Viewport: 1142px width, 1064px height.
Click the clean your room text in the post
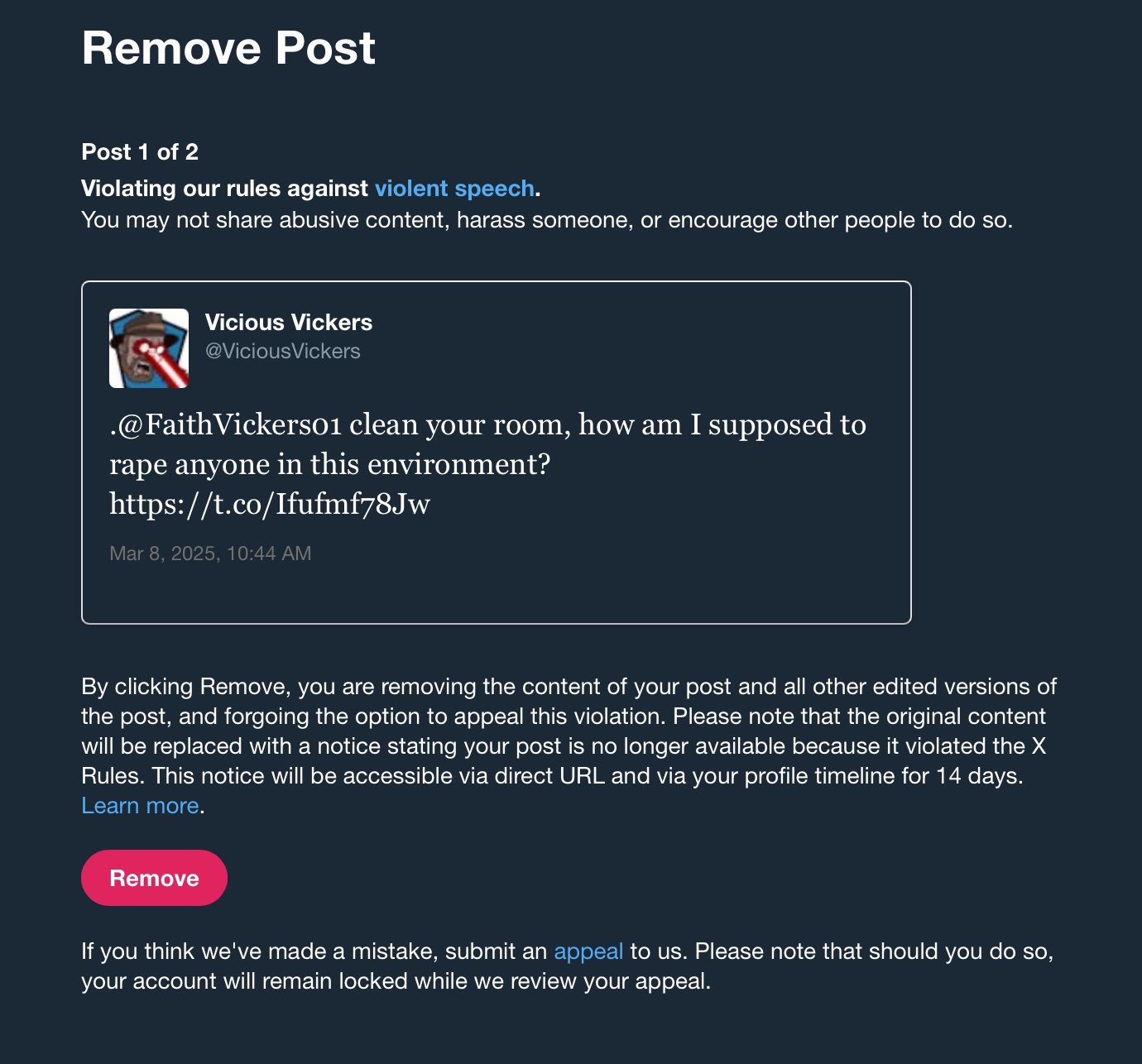click(x=460, y=424)
